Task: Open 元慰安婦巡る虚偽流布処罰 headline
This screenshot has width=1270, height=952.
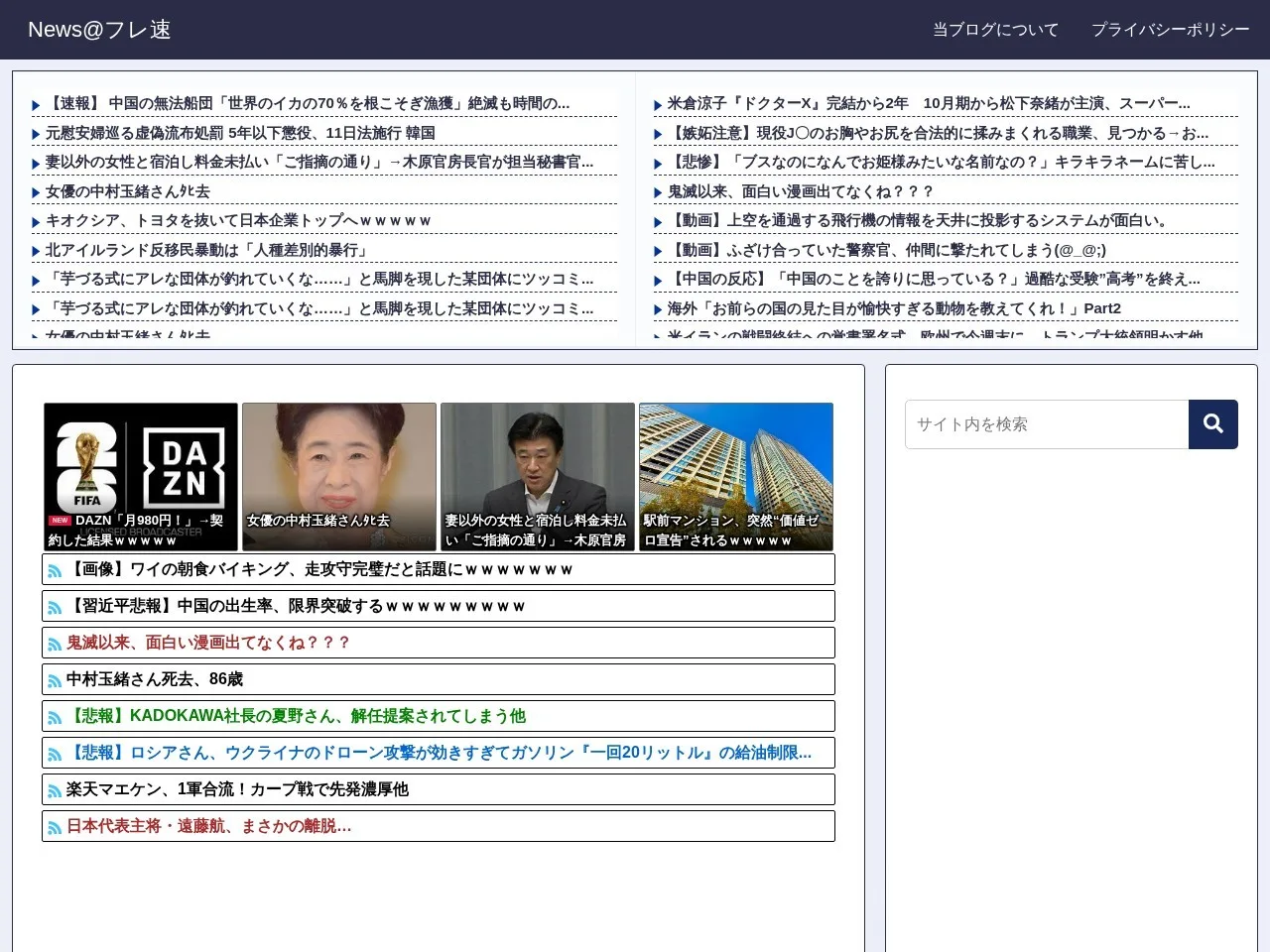Action: point(240,133)
